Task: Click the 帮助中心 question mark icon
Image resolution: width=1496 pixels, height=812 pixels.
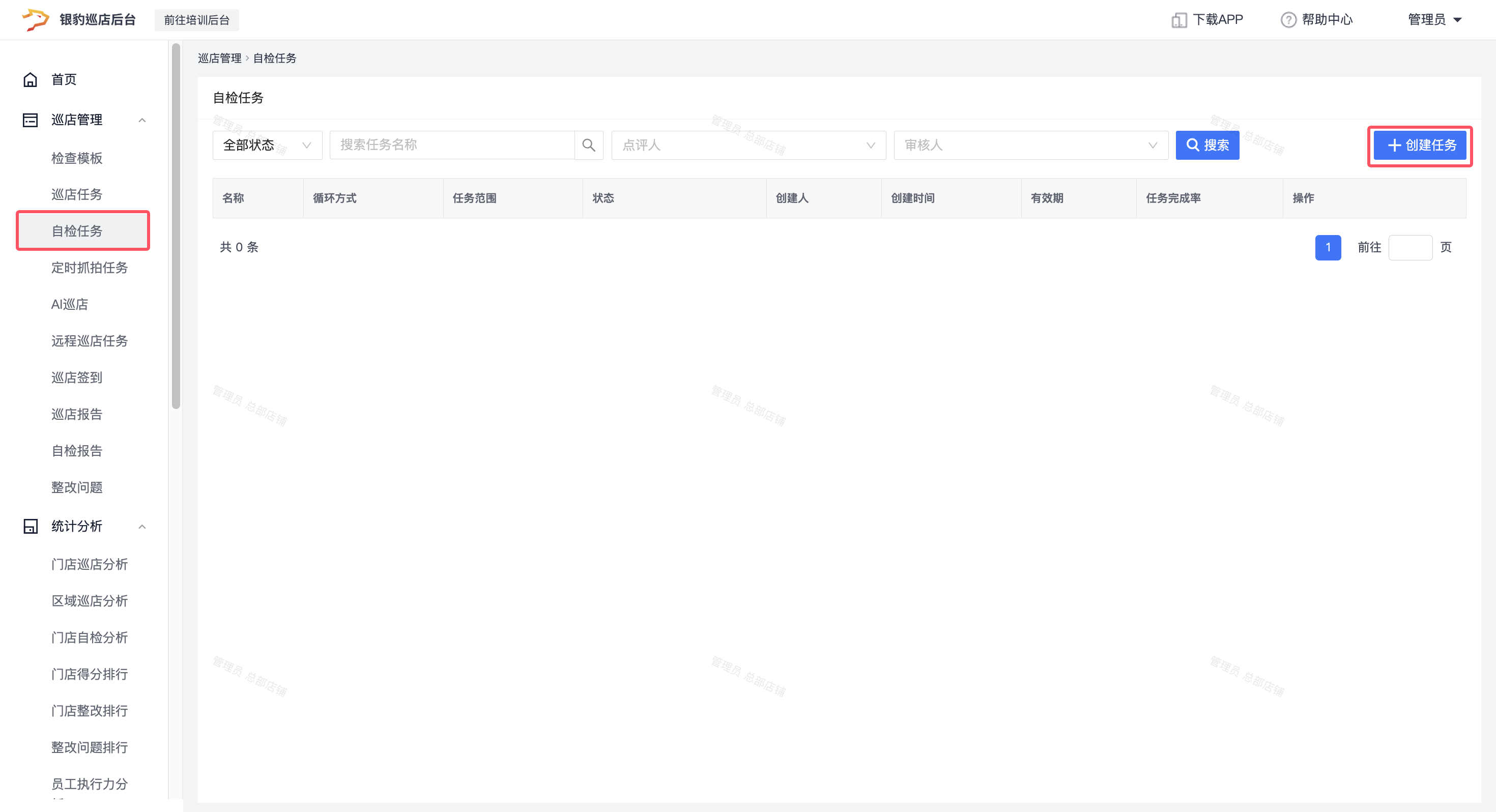Action: coord(1288,20)
